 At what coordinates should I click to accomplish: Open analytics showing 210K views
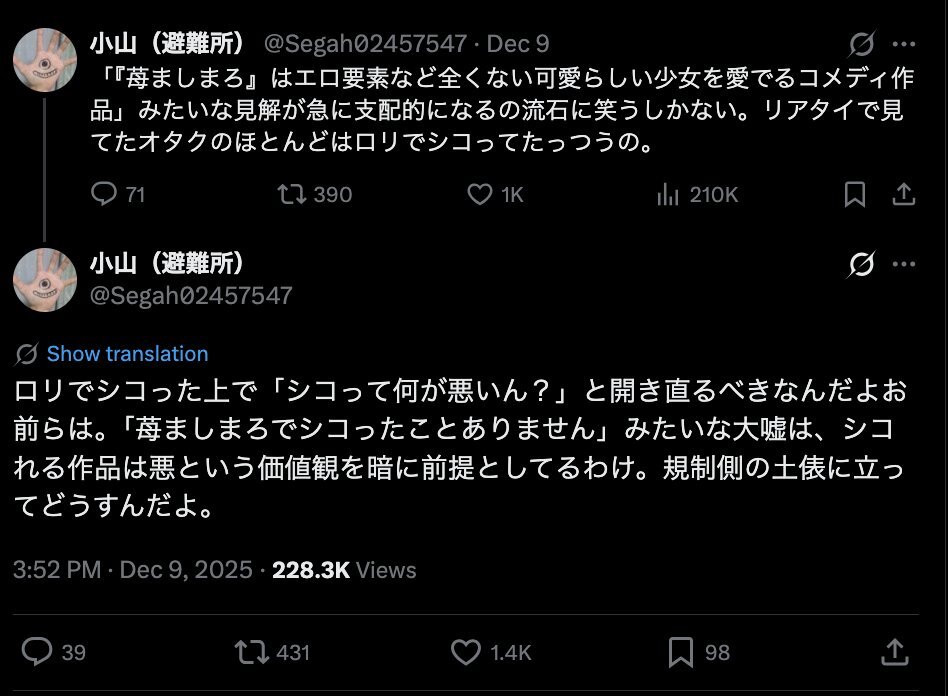point(668,194)
